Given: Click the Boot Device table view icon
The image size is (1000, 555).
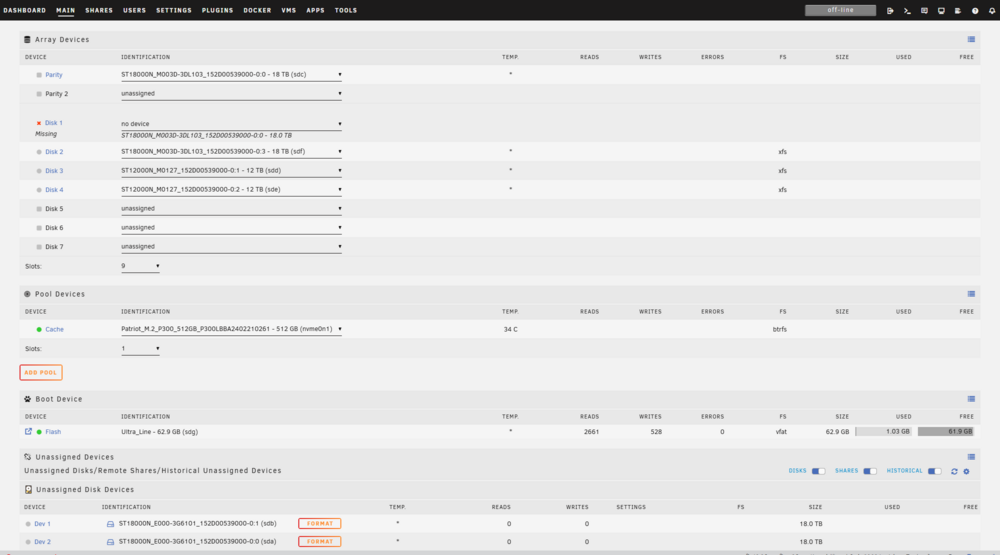Looking at the screenshot, I should 971,399.
